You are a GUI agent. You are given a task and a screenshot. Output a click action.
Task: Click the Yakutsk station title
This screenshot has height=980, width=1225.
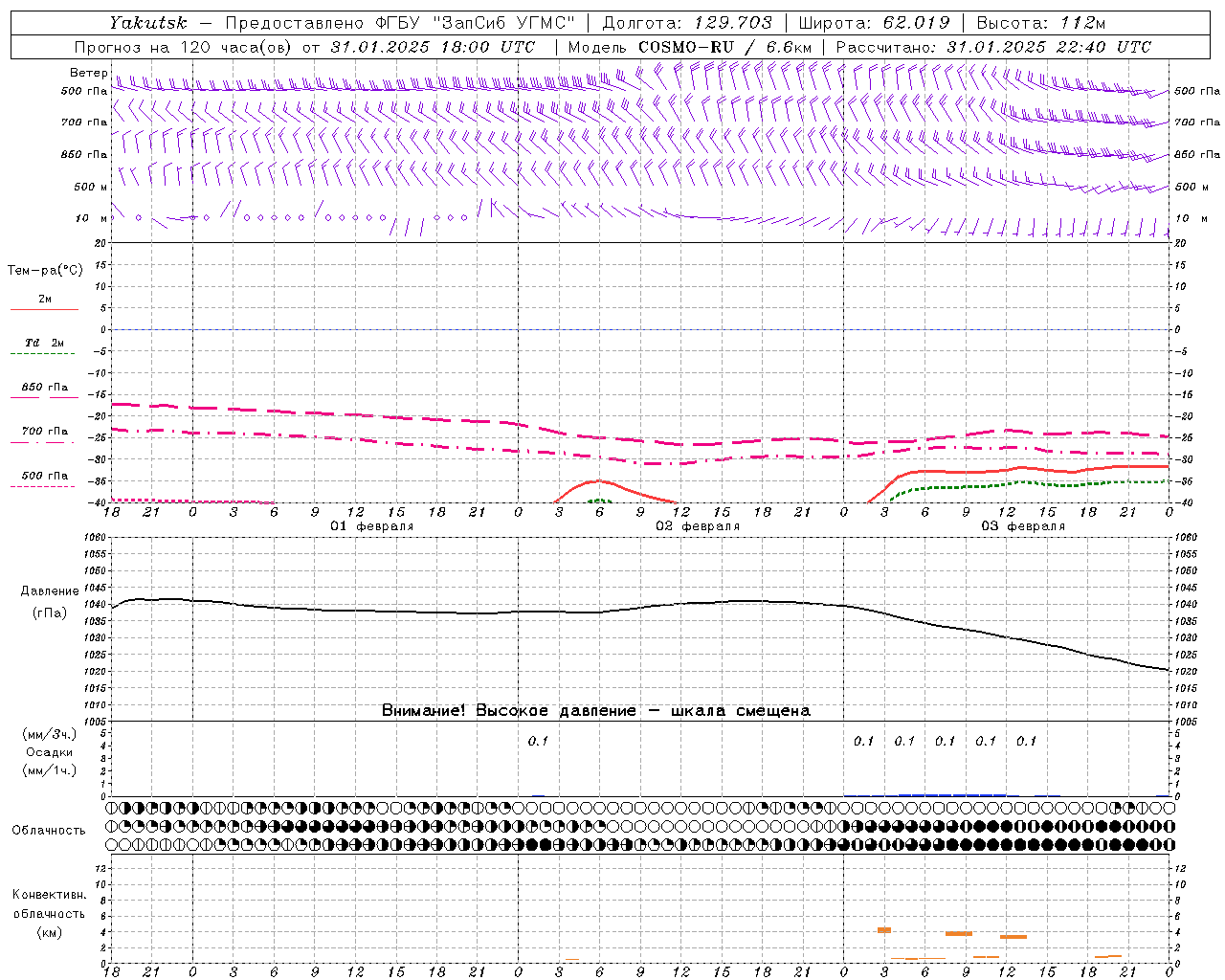click(147, 23)
